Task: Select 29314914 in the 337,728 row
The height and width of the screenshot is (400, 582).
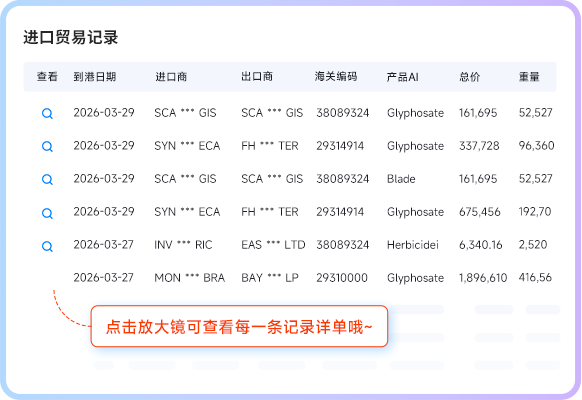Action: coord(340,146)
